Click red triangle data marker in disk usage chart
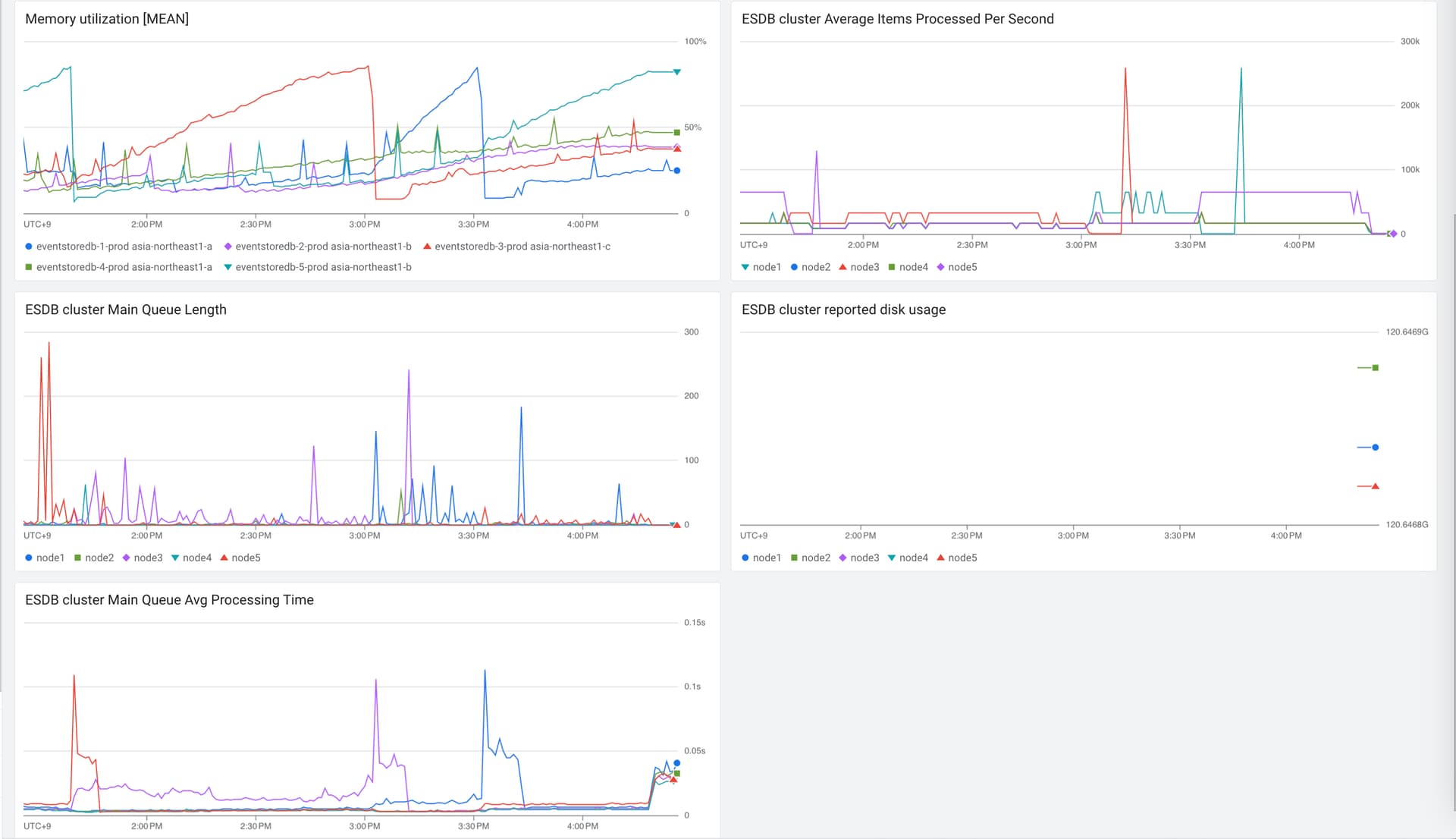This screenshot has width=1456, height=839. pyautogui.click(x=1375, y=486)
